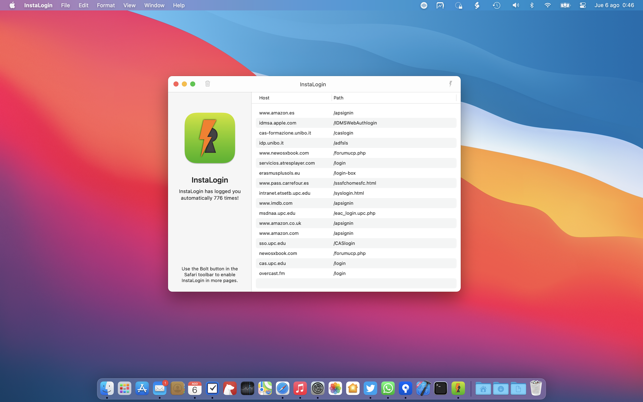
Task: Select the erasmusplusols.eu row
Action: pos(356,173)
